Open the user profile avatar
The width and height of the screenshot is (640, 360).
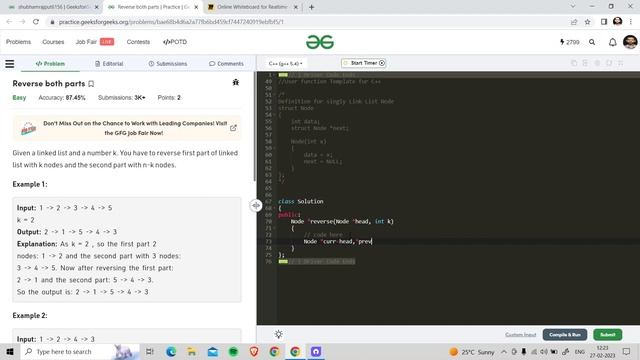630,42
